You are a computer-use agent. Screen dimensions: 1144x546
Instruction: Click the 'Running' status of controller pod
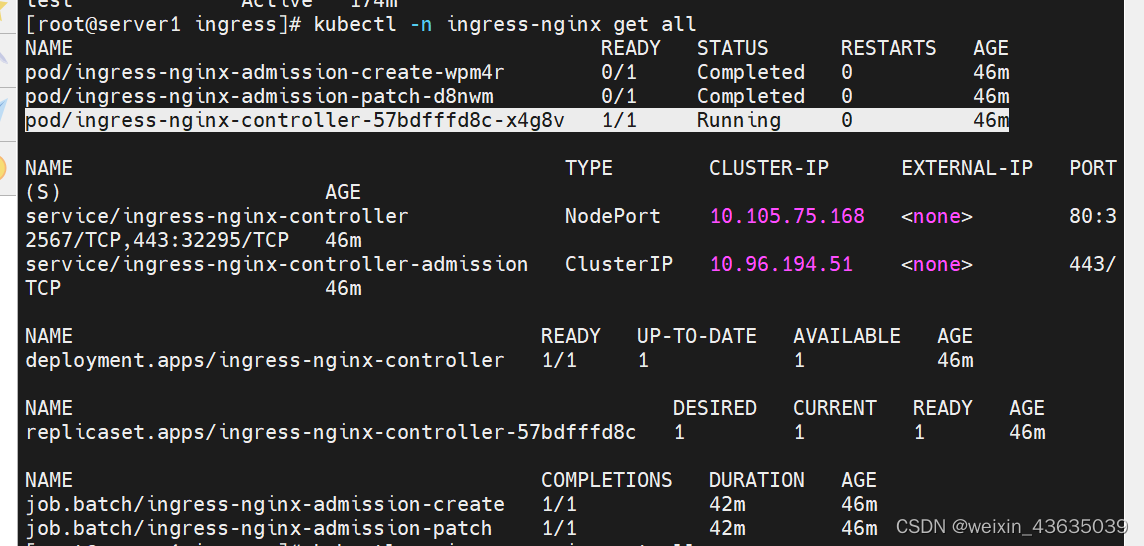[x=738, y=120]
